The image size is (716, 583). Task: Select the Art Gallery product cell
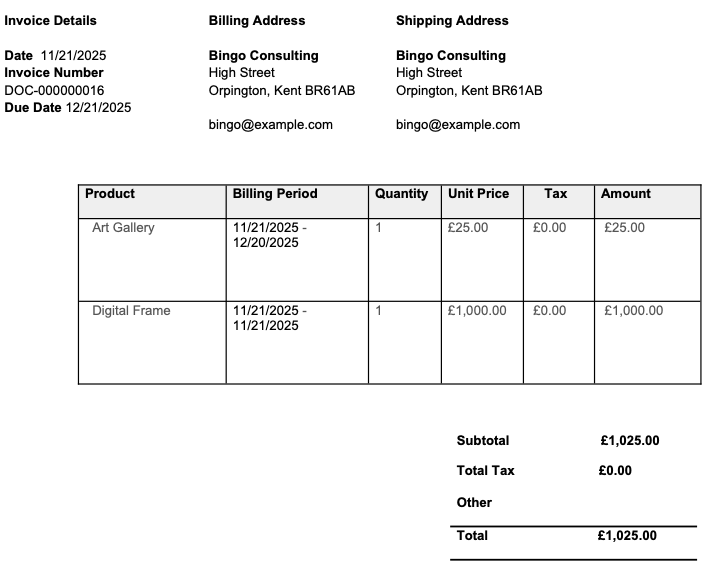click(123, 228)
